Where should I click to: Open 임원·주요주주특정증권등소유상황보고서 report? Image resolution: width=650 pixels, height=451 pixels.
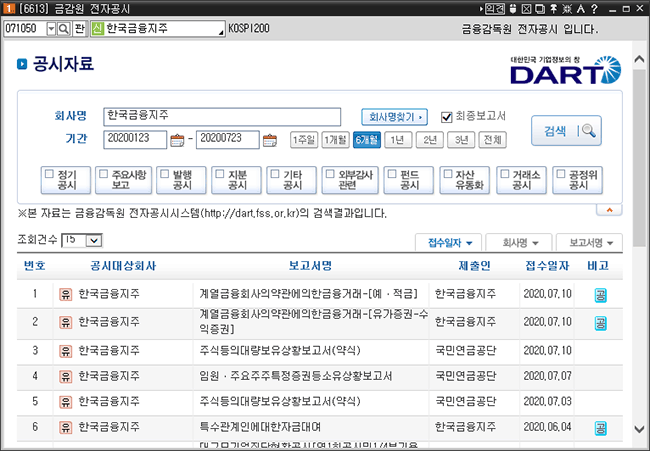point(296,376)
